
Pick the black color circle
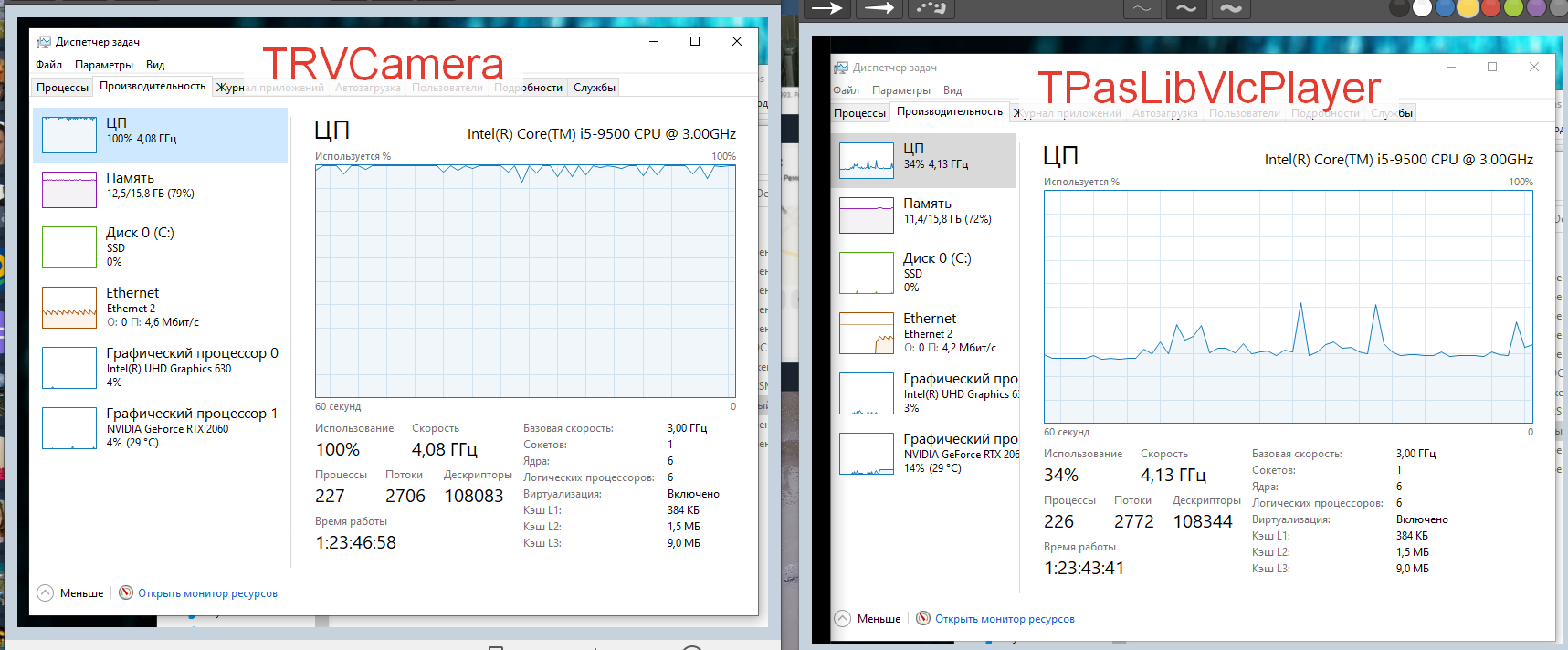point(1399,8)
